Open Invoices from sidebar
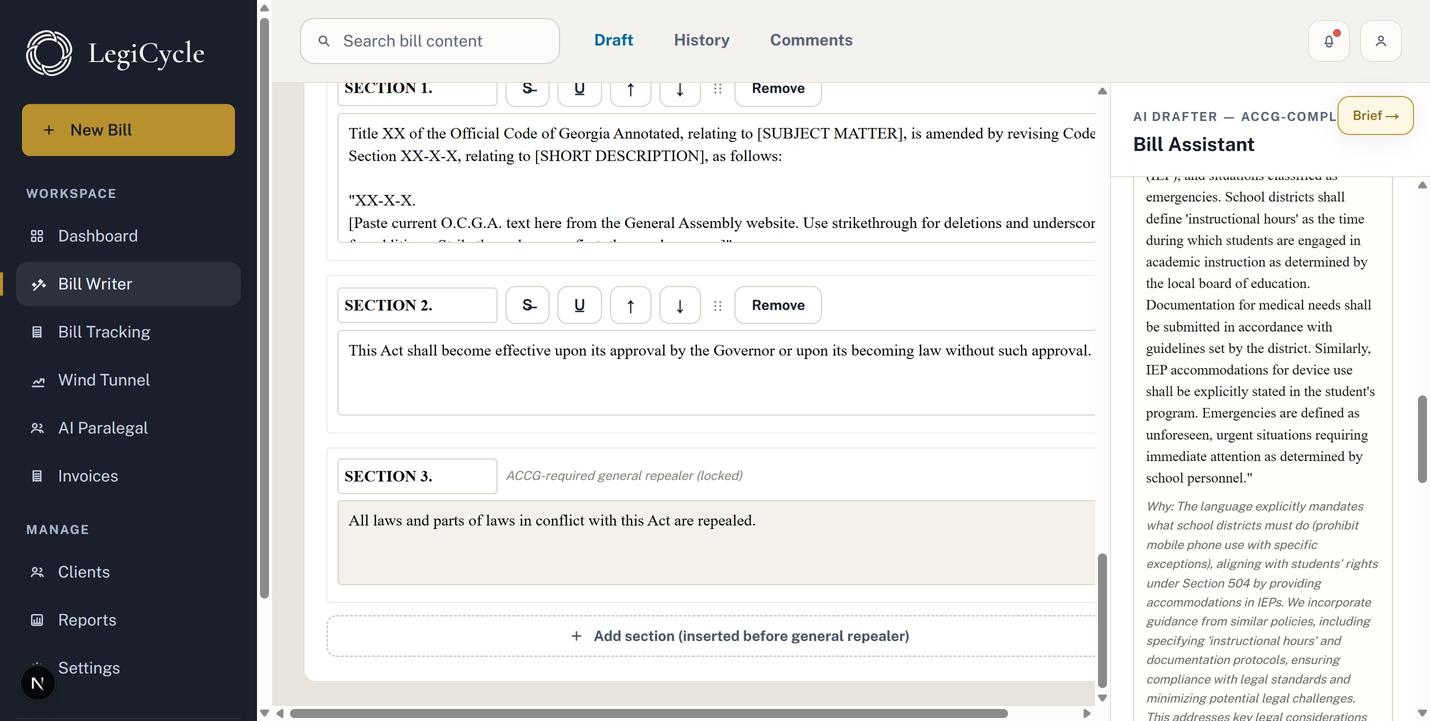The height and width of the screenshot is (721, 1430). pyautogui.click(x=128, y=476)
